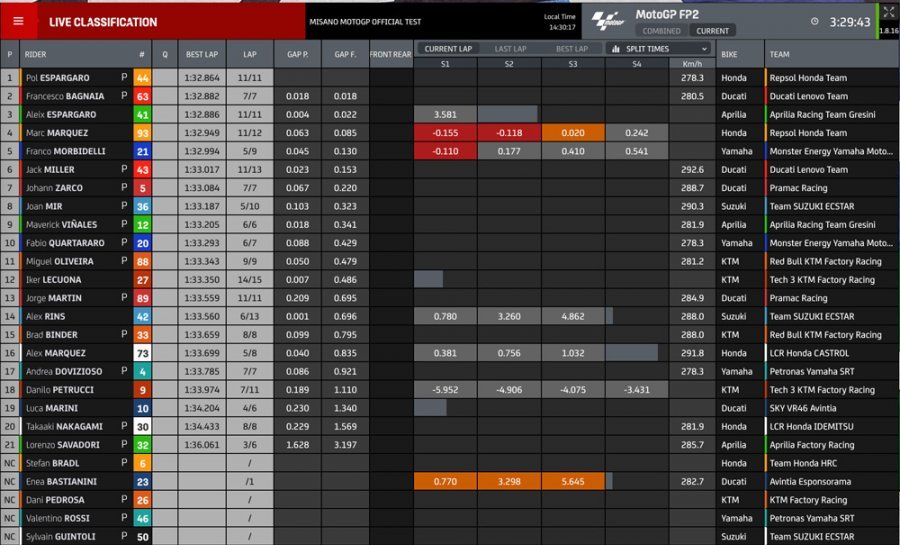Screen dimensions: 900x545
Task: Click Marc Marquez's number 93 badge
Action: tap(142, 133)
